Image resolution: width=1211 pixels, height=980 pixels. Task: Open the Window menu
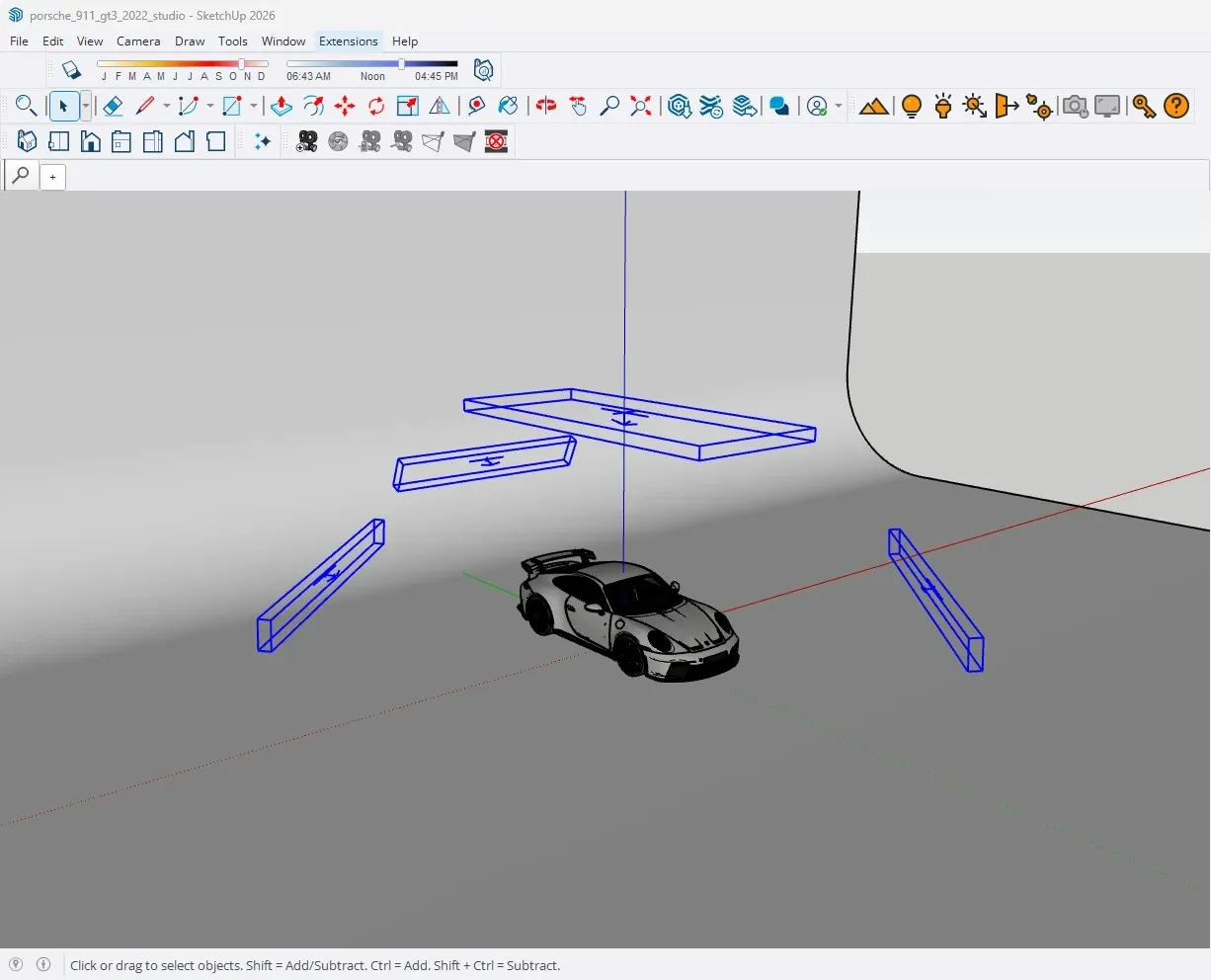[x=283, y=41]
